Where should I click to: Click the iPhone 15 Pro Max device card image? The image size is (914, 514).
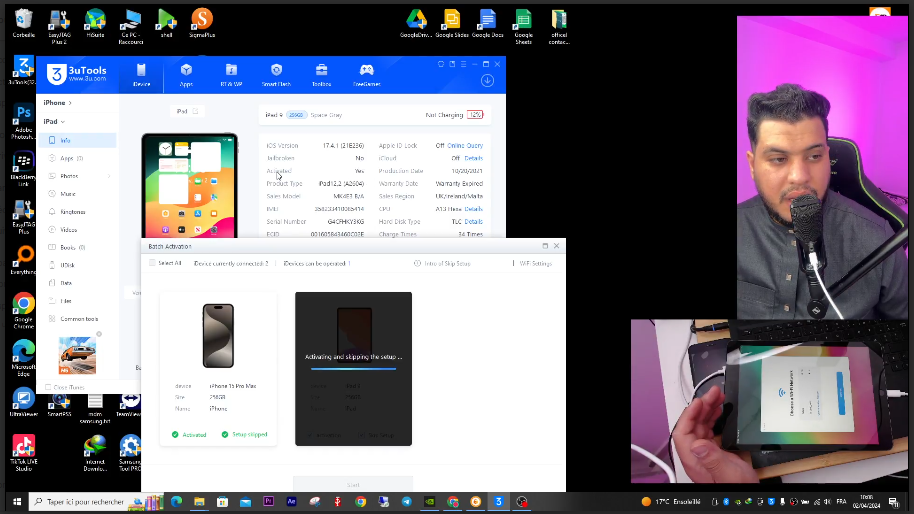218,336
